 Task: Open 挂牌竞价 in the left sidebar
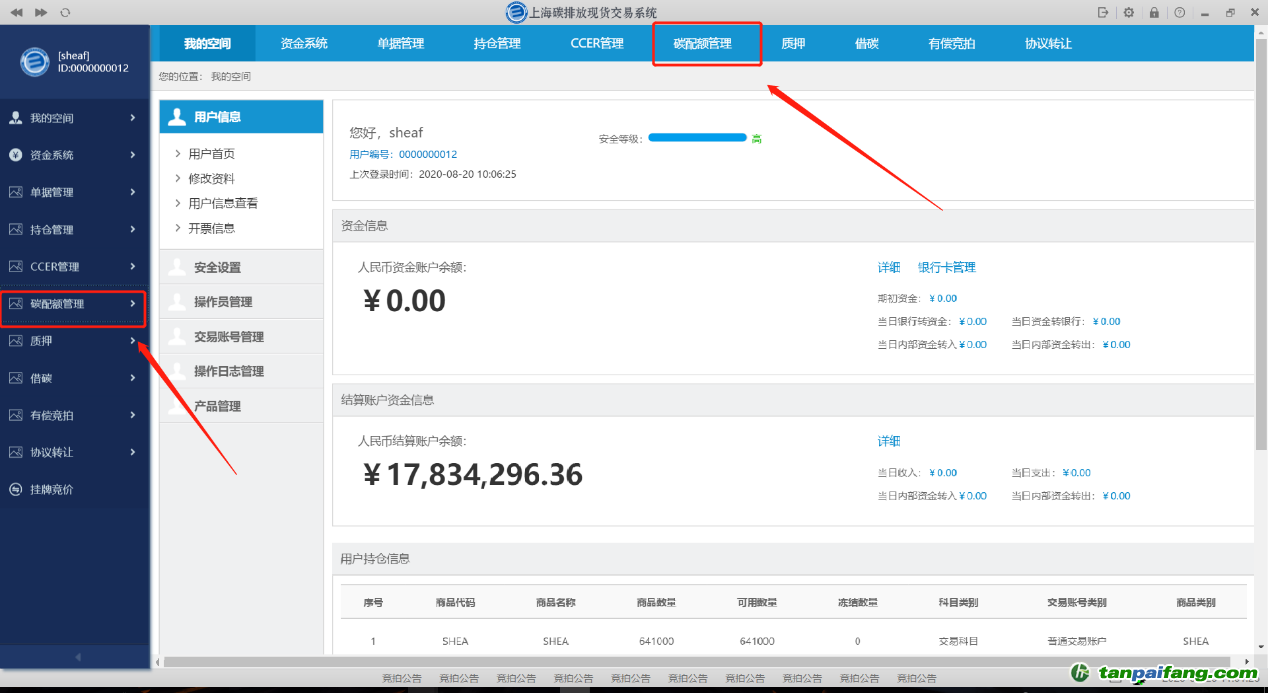pyautogui.click(x=51, y=489)
